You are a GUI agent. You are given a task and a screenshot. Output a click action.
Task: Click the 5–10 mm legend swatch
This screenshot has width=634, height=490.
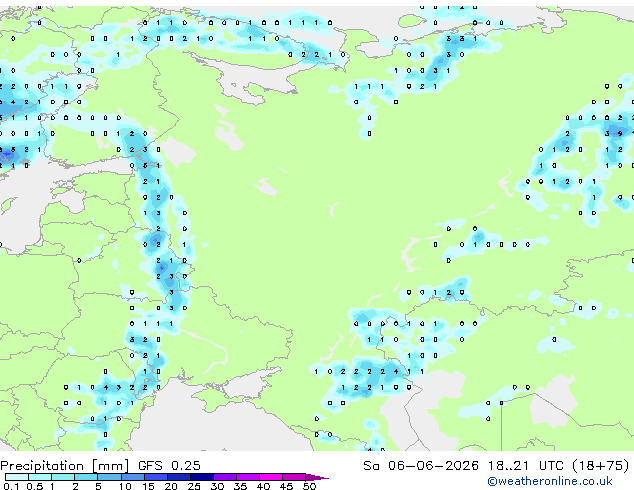point(109,477)
